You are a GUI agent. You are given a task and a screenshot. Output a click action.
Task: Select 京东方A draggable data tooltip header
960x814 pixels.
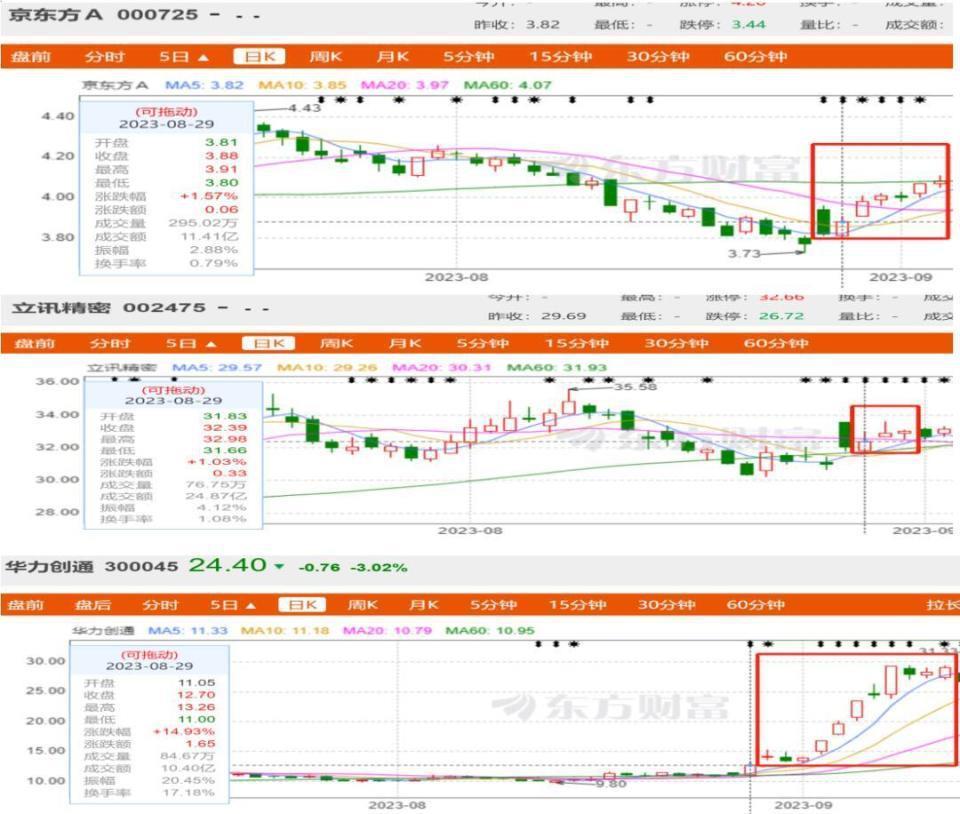pyautogui.click(x=167, y=118)
